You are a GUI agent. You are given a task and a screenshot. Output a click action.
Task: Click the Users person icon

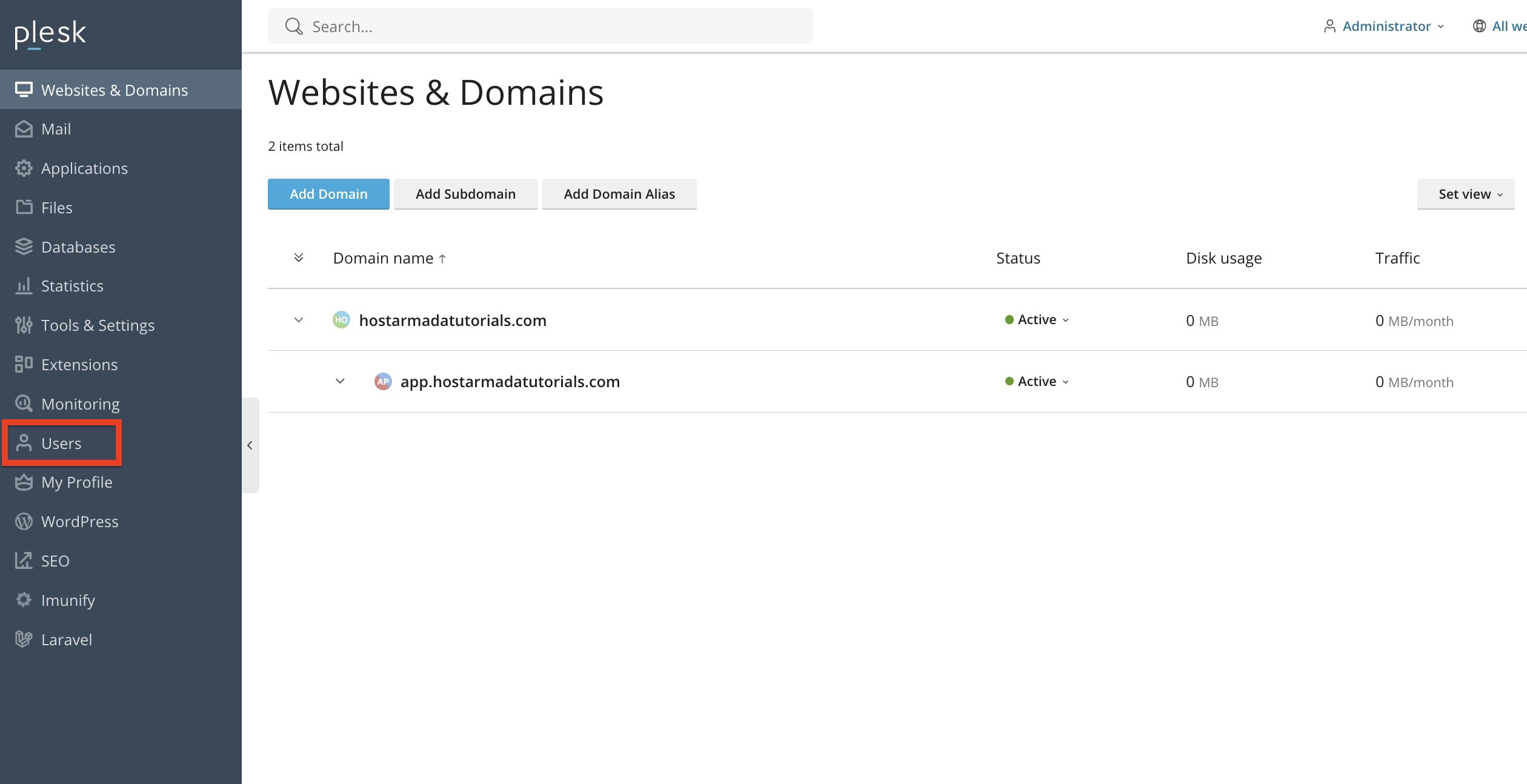24,443
